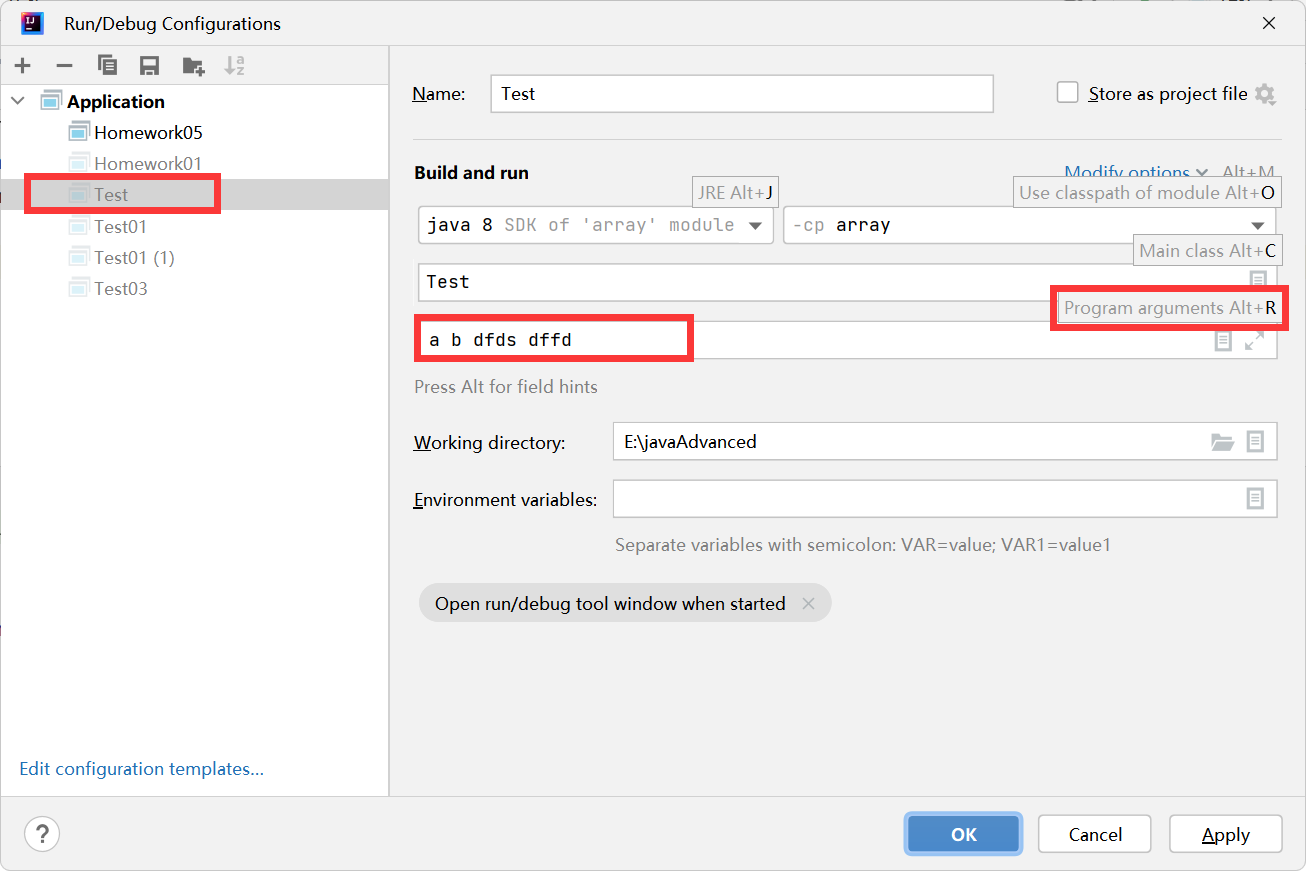Click the Apply button
Screen dimensions: 1306x871
click(1225, 834)
